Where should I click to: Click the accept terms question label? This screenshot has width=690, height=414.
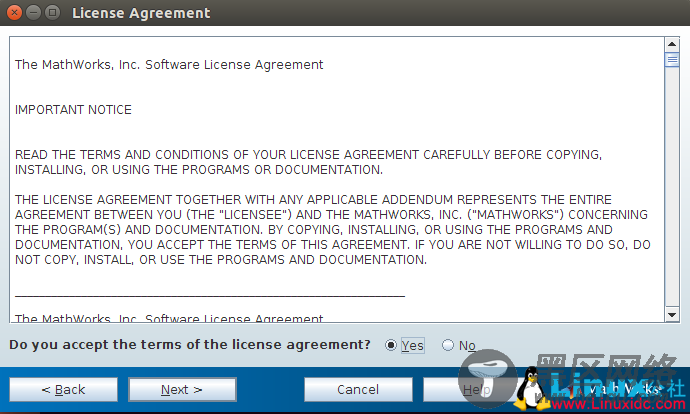coord(190,344)
